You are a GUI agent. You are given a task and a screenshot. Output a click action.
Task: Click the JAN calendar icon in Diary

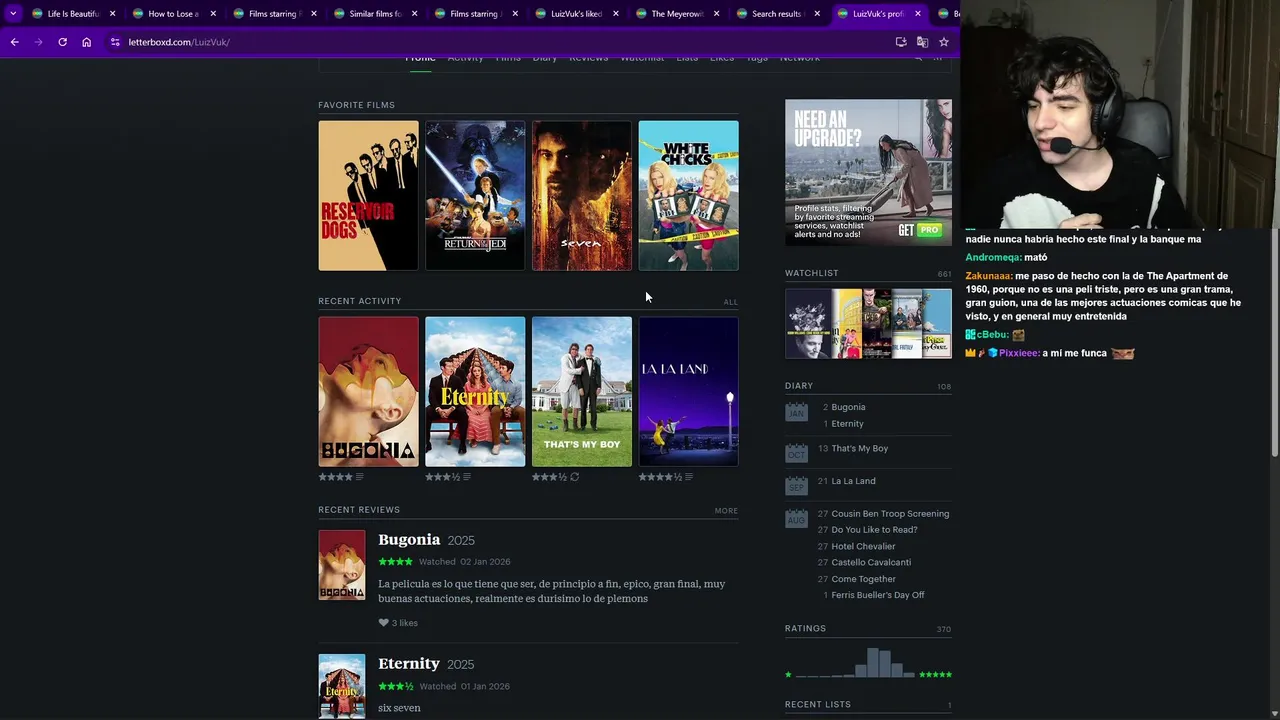coord(796,411)
